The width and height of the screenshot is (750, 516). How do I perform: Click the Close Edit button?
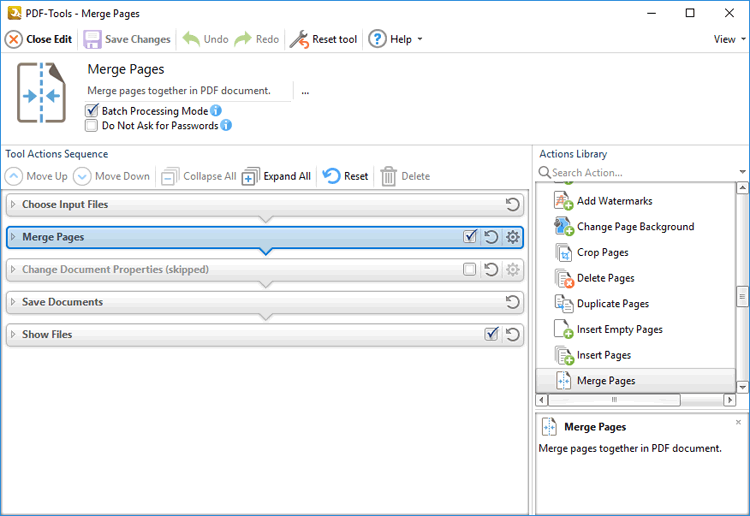(x=39, y=40)
